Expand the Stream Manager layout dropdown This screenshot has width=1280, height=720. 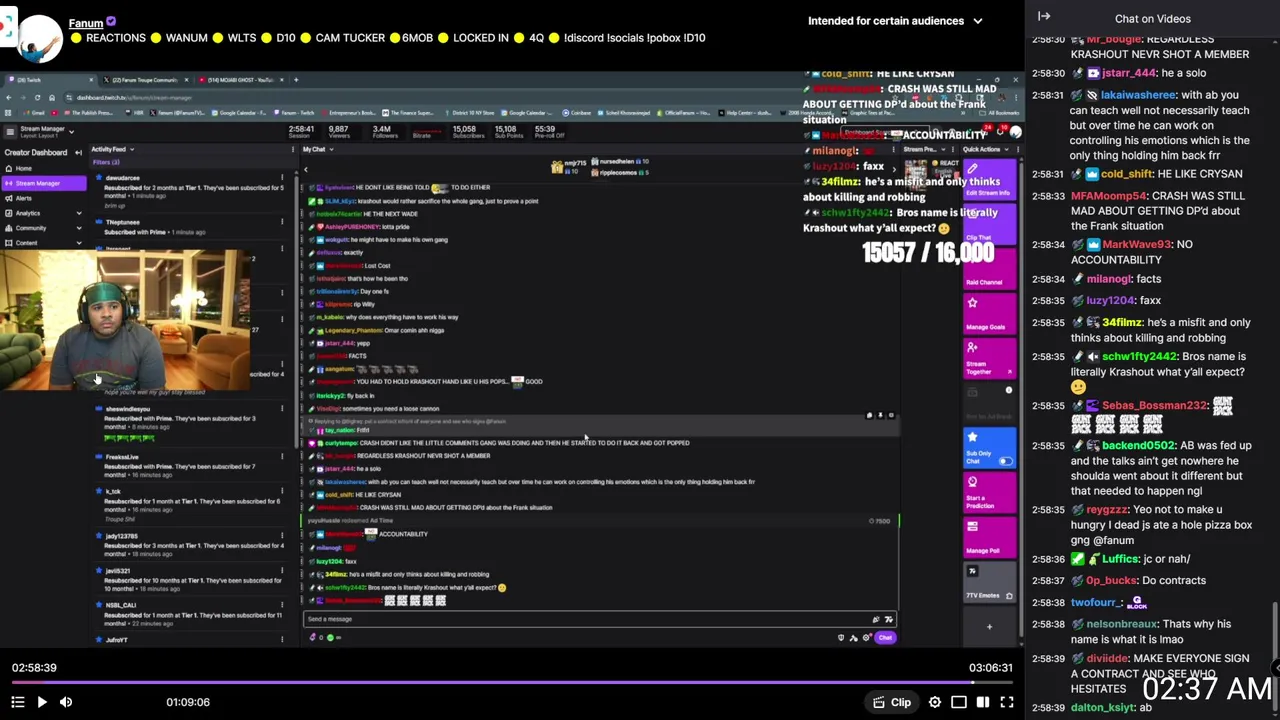tap(71, 131)
